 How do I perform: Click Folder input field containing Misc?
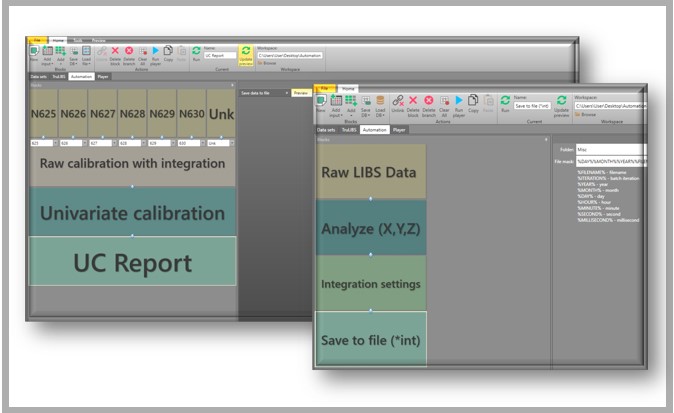(610, 150)
